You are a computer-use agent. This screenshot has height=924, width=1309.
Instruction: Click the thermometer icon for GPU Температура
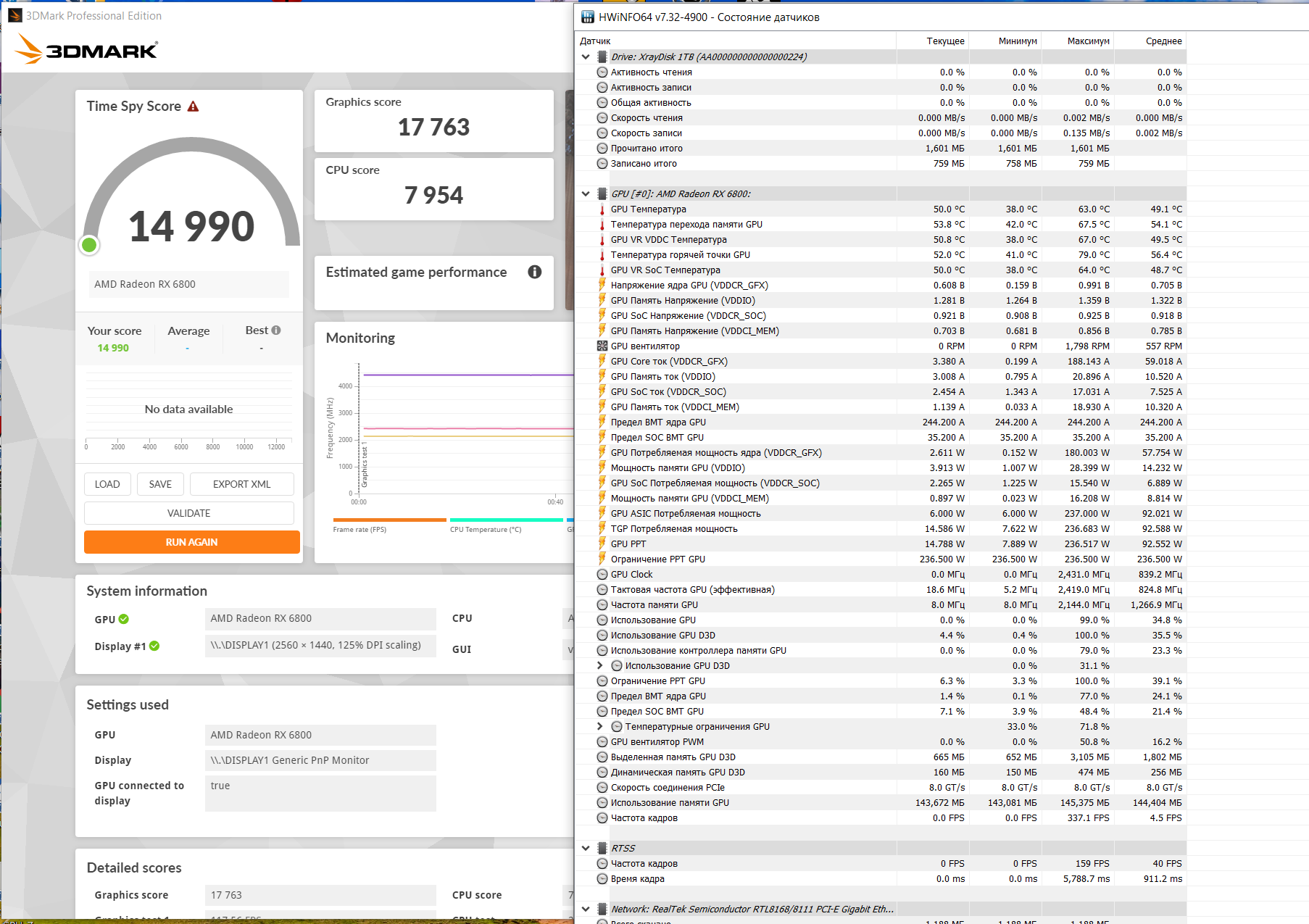click(x=602, y=209)
